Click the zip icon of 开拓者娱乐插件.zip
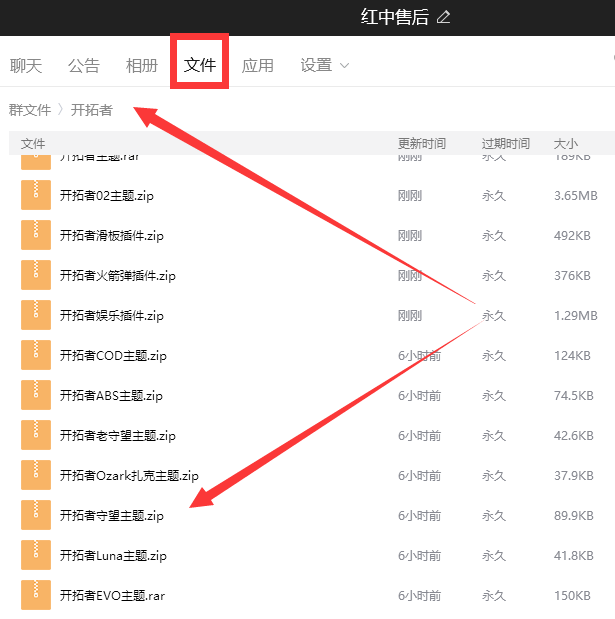This screenshot has height=619, width=615. coord(36,315)
